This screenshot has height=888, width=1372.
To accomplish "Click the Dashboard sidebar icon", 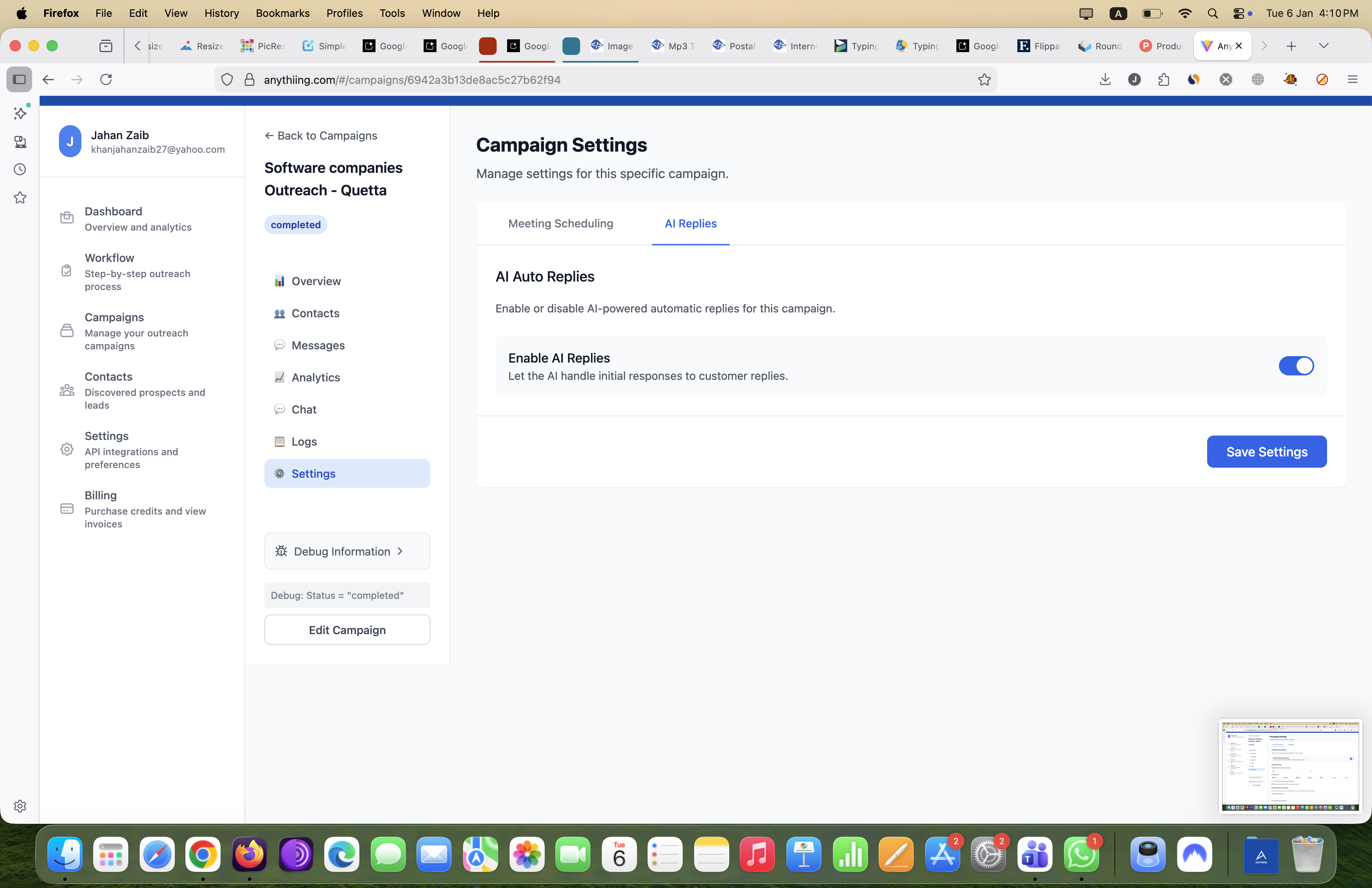I will [x=67, y=218].
